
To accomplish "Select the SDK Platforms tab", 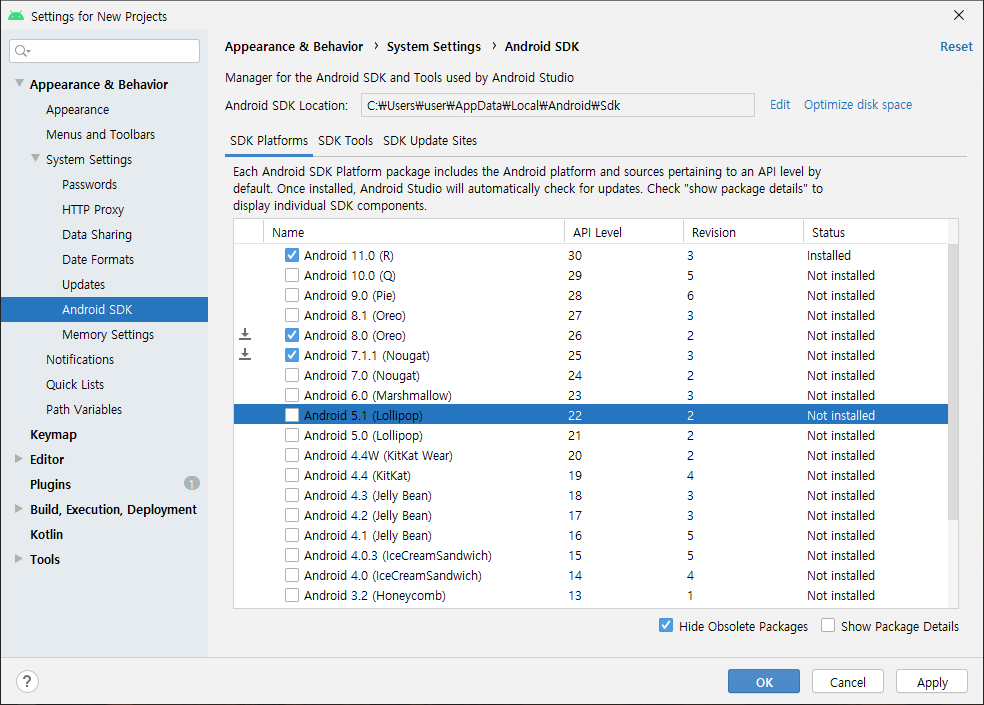I will coord(269,141).
